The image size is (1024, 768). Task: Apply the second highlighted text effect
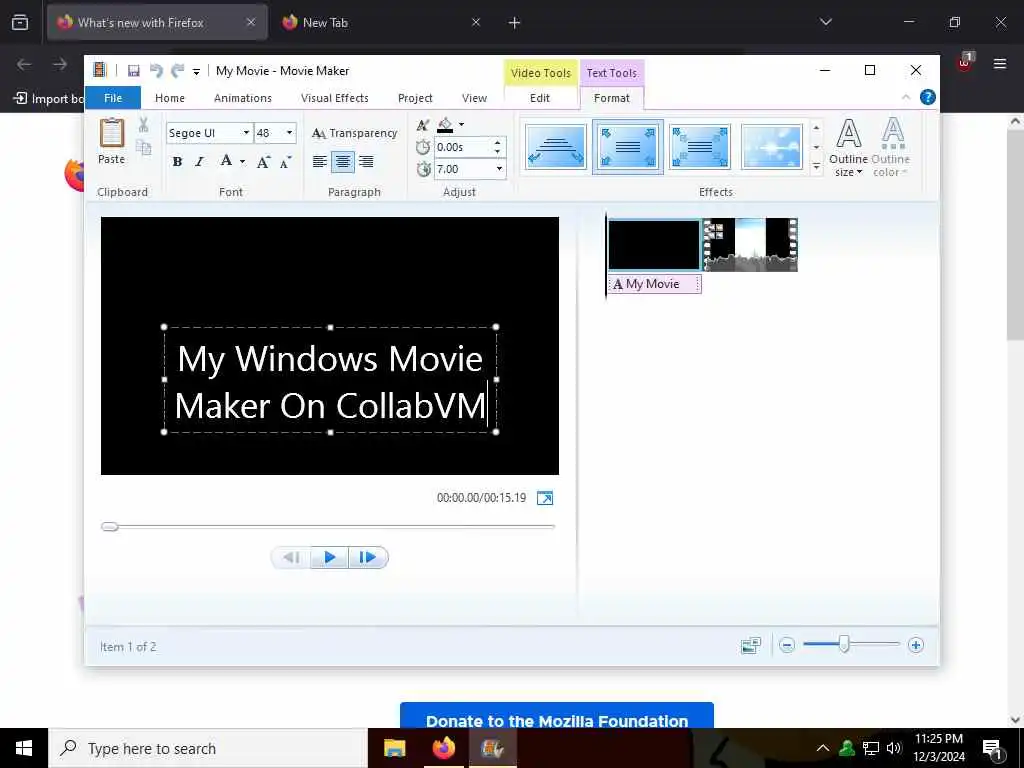point(628,147)
